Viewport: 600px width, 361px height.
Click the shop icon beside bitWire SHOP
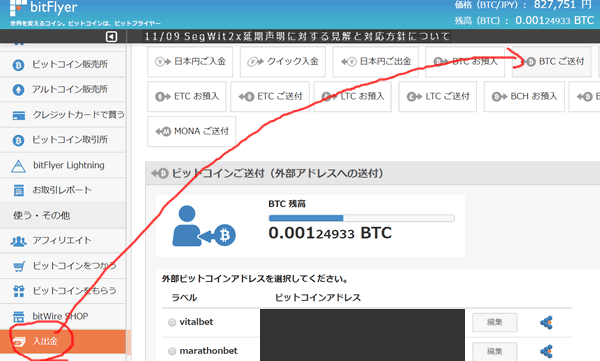click(18, 317)
